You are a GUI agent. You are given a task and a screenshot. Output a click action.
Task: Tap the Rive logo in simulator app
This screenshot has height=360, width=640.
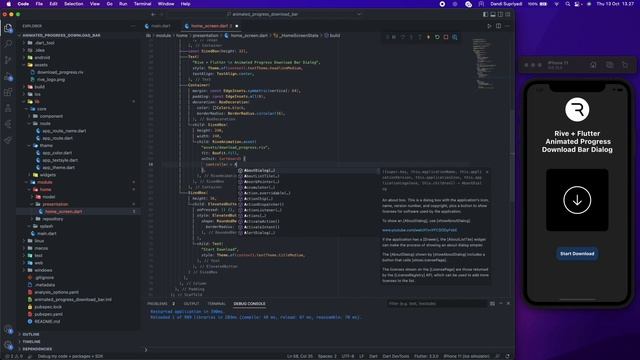pyautogui.click(x=577, y=109)
